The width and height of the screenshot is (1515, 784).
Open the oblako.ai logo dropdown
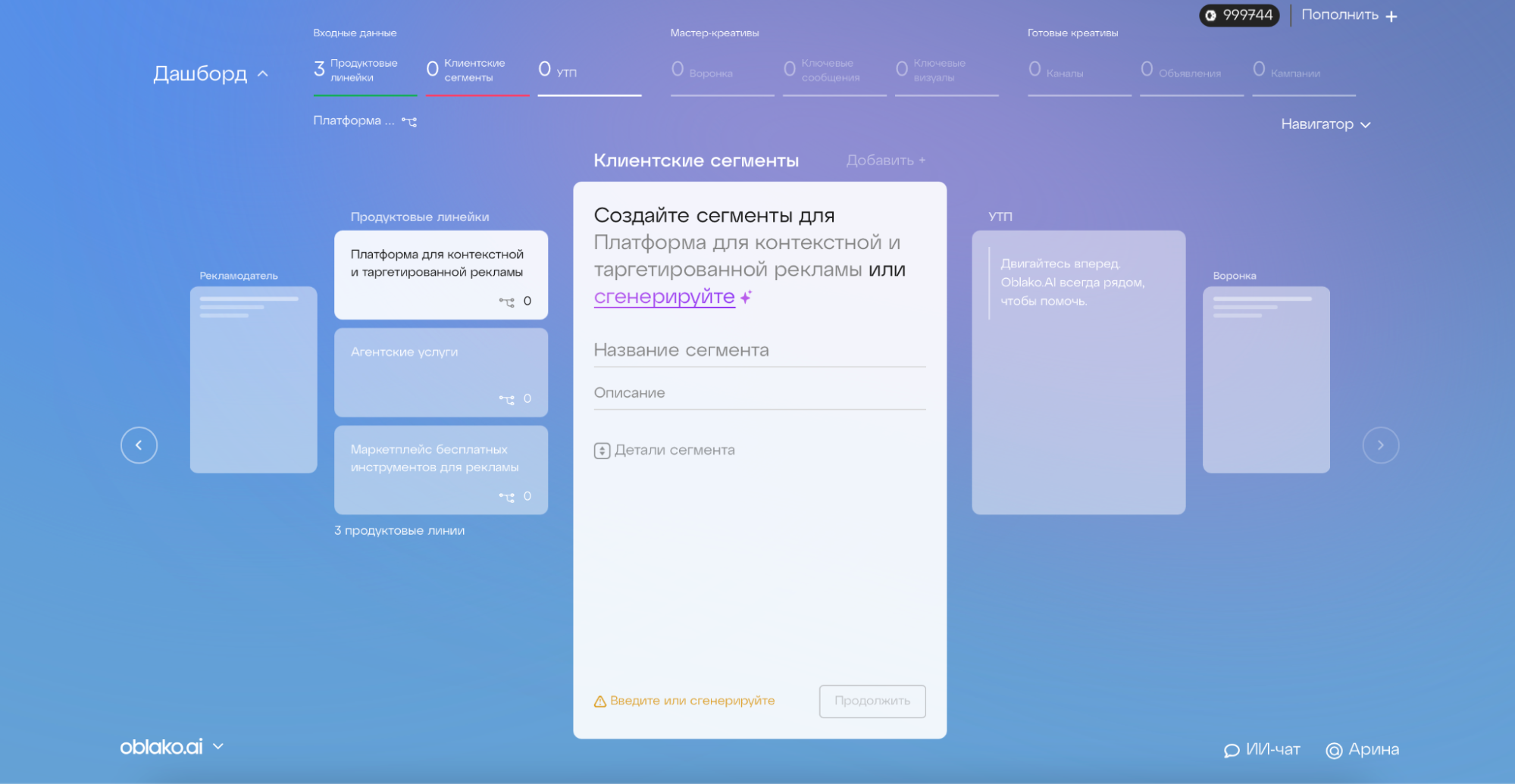218,747
